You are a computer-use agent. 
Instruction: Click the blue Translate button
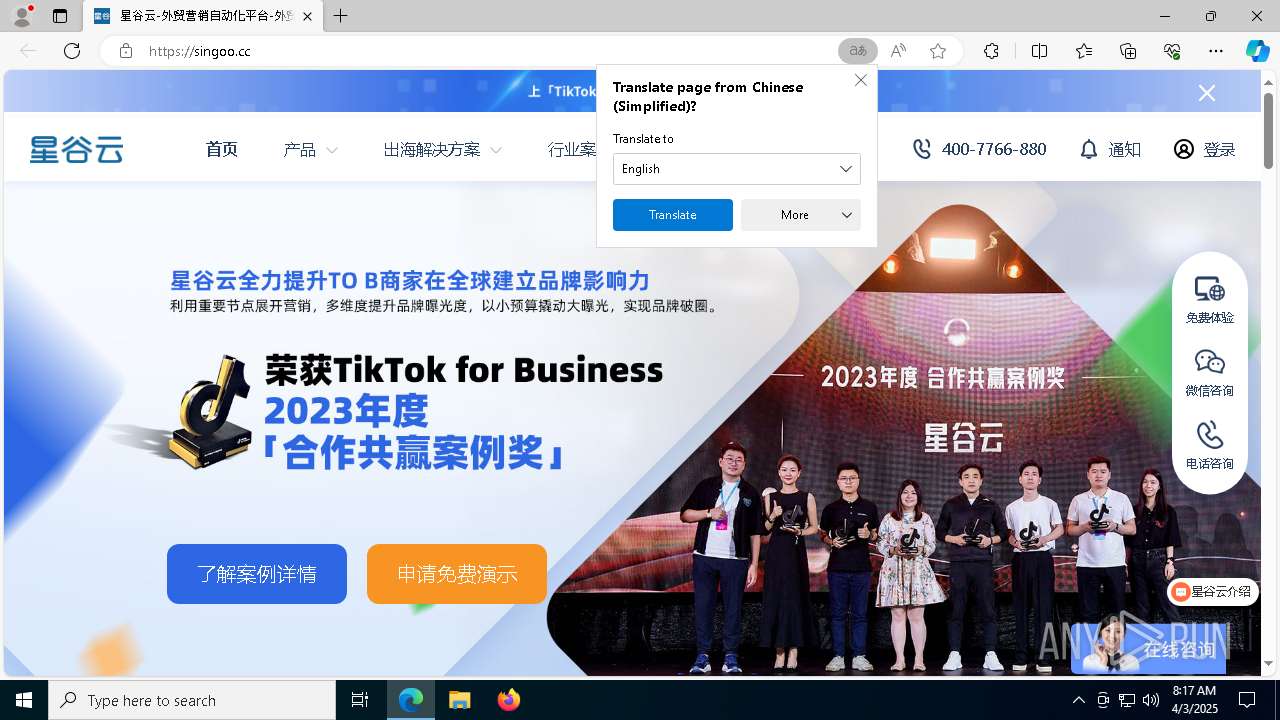(x=673, y=215)
